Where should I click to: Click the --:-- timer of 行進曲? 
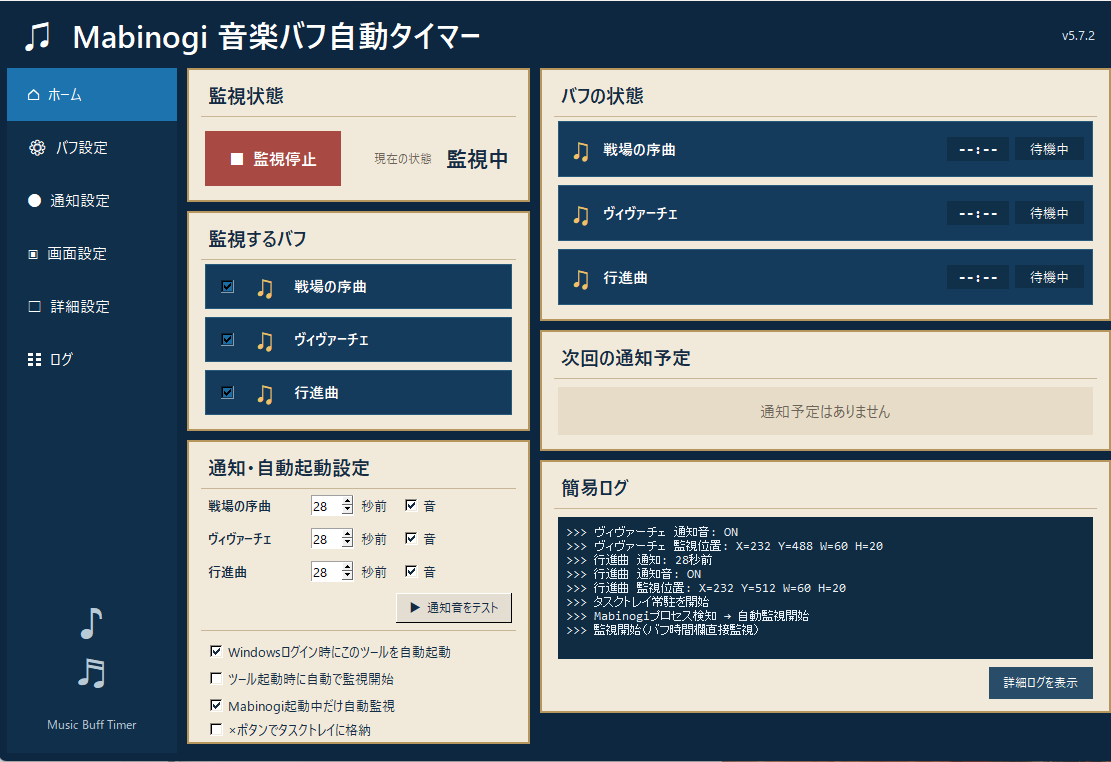978,277
